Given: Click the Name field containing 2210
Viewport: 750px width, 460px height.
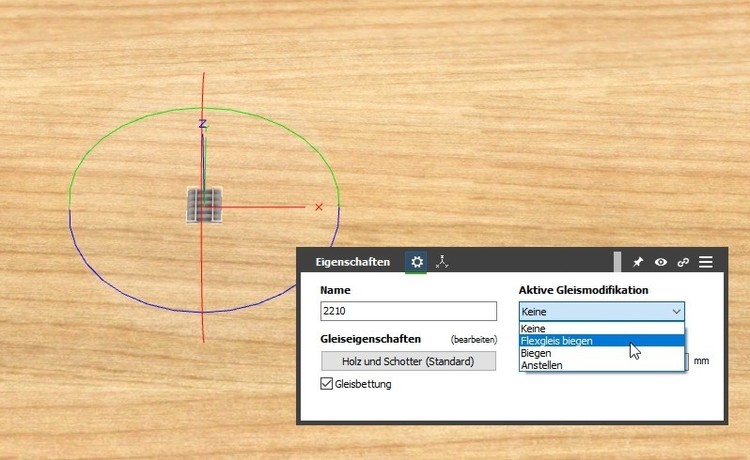Looking at the screenshot, I should pyautogui.click(x=408, y=311).
